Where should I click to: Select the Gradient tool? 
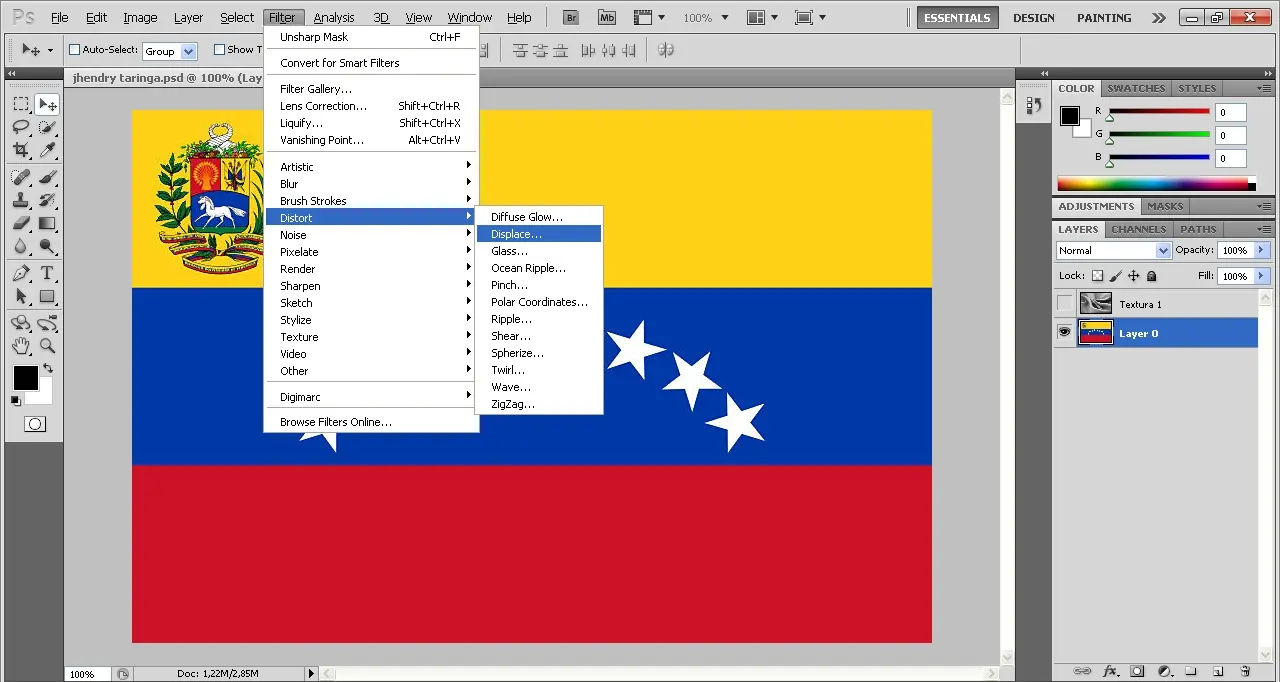[x=47, y=223]
